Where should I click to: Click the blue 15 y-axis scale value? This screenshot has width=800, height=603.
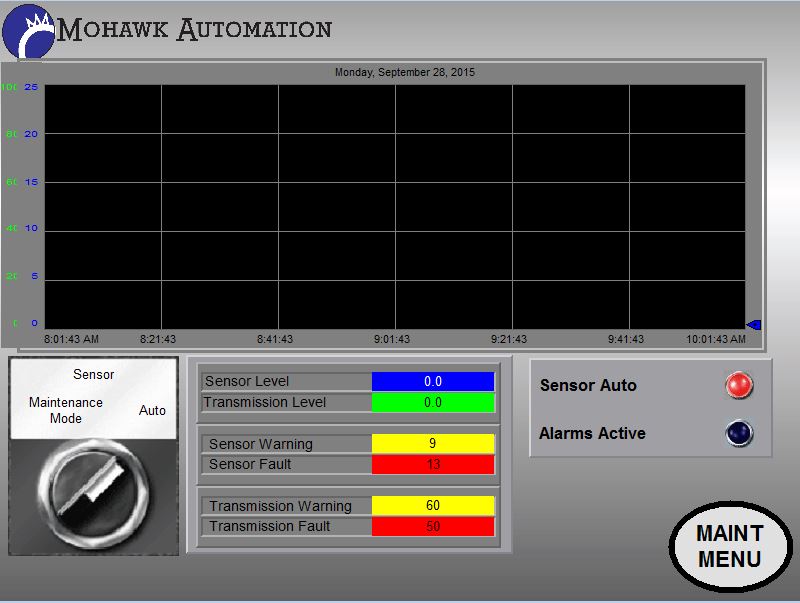pos(31,182)
